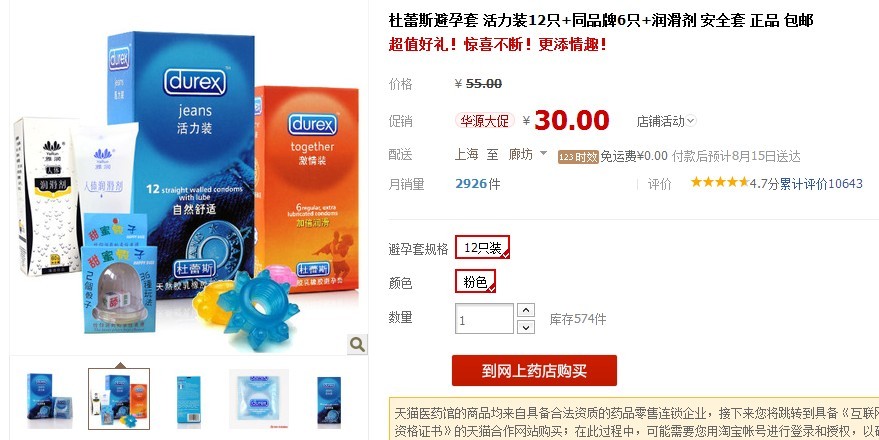Select the 粉色 color option

(475, 281)
